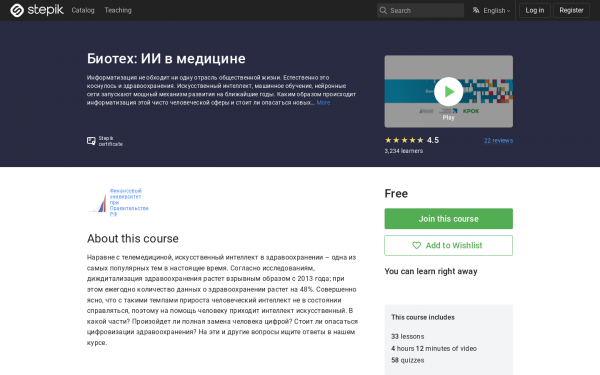This screenshot has width=600, height=375.
Task: Click the language translate icon
Action: tap(476, 10)
